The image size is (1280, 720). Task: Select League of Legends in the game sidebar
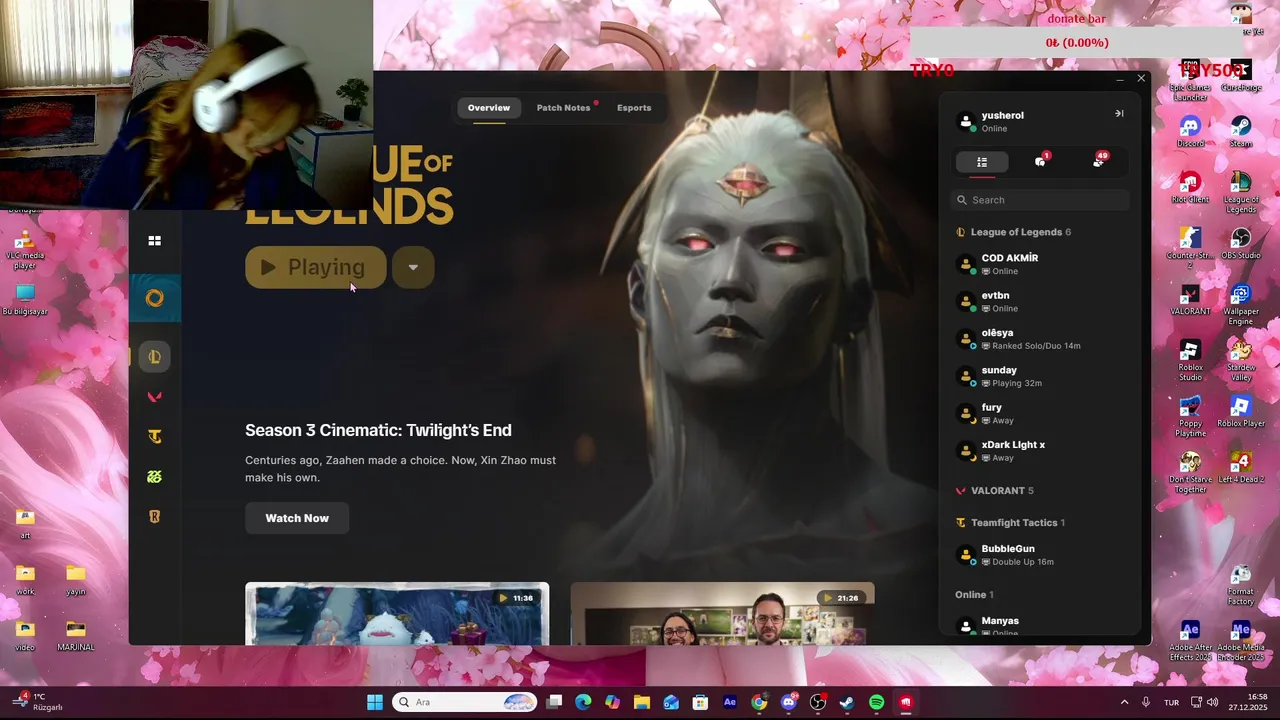point(154,357)
